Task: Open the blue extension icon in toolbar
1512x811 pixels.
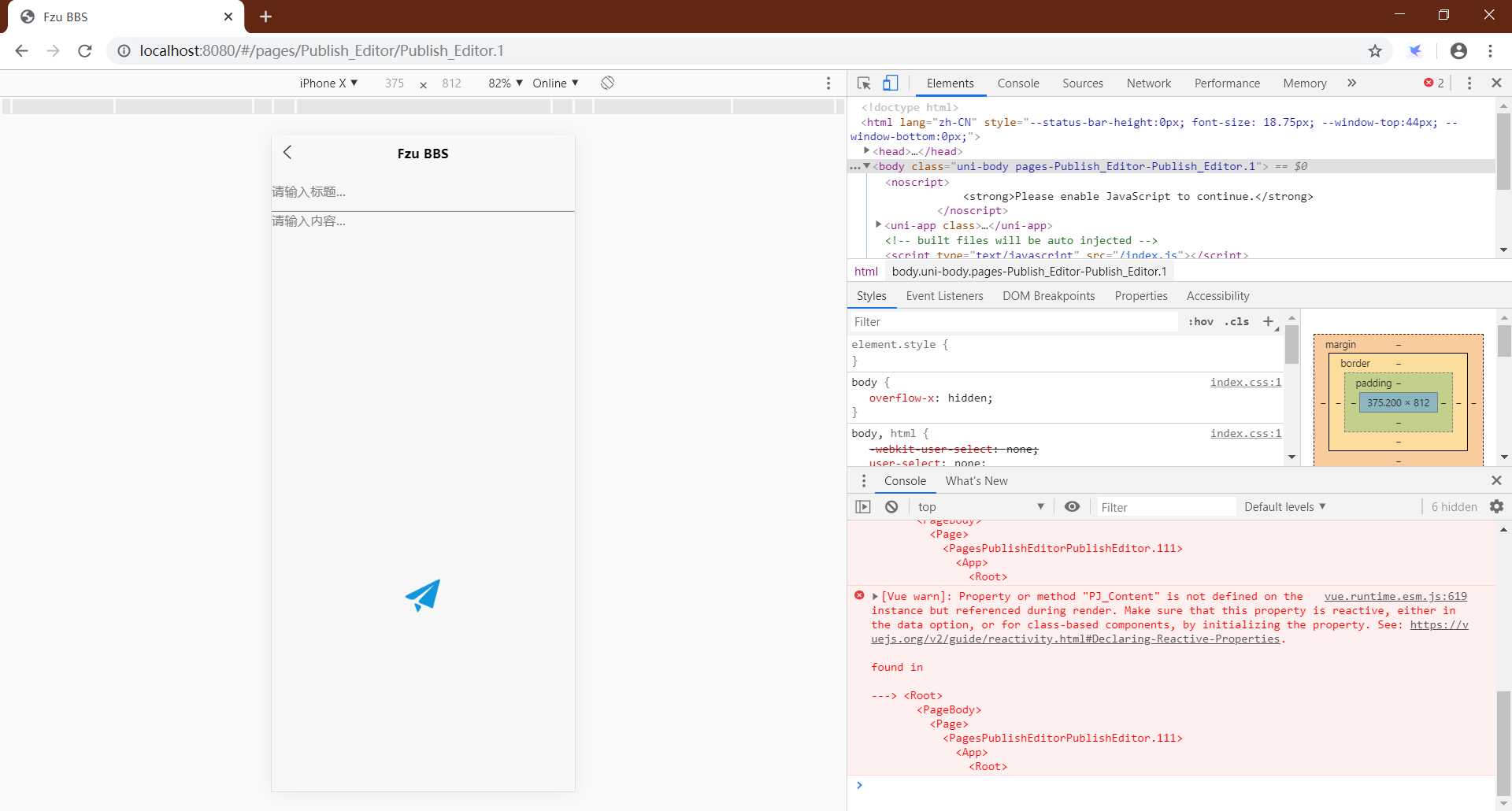Action: point(1415,50)
